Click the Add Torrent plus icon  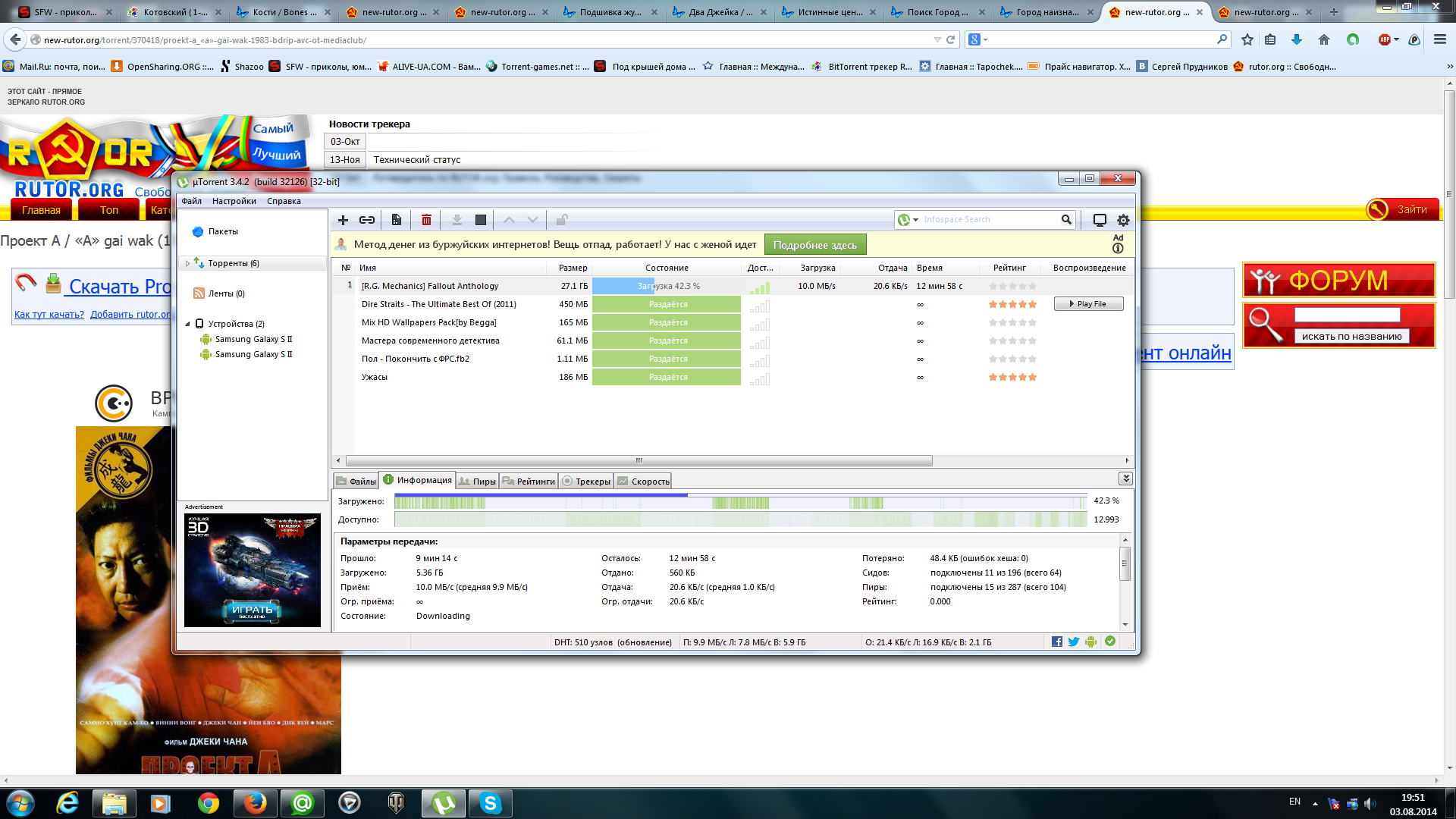(343, 220)
